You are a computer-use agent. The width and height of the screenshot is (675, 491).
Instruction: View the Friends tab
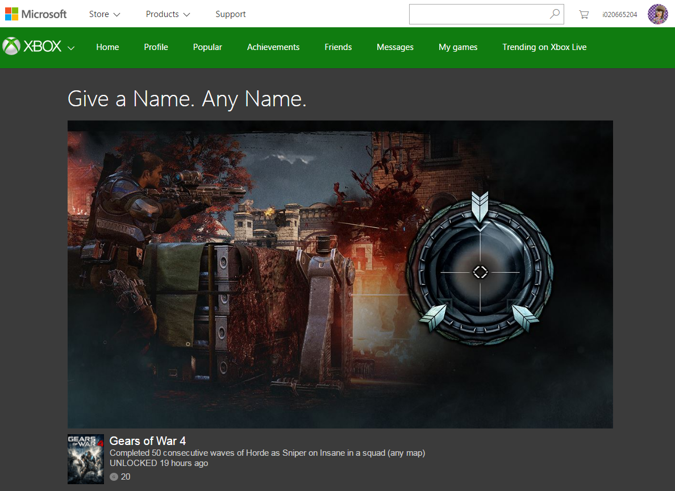point(338,47)
